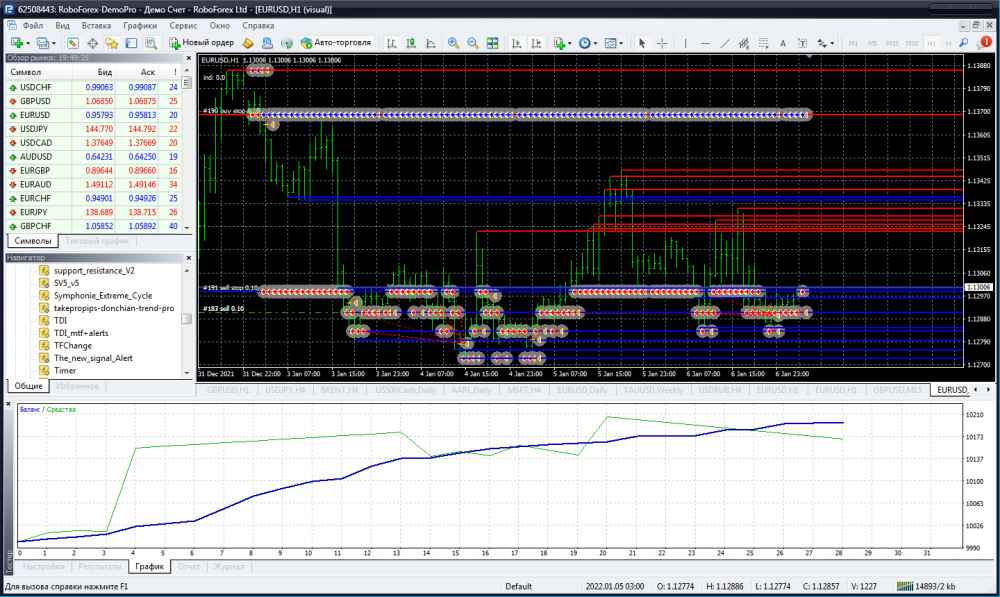Screen dimensions: 1000x597
Task: Switch chart to bar chart style
Action: [392, 43]
